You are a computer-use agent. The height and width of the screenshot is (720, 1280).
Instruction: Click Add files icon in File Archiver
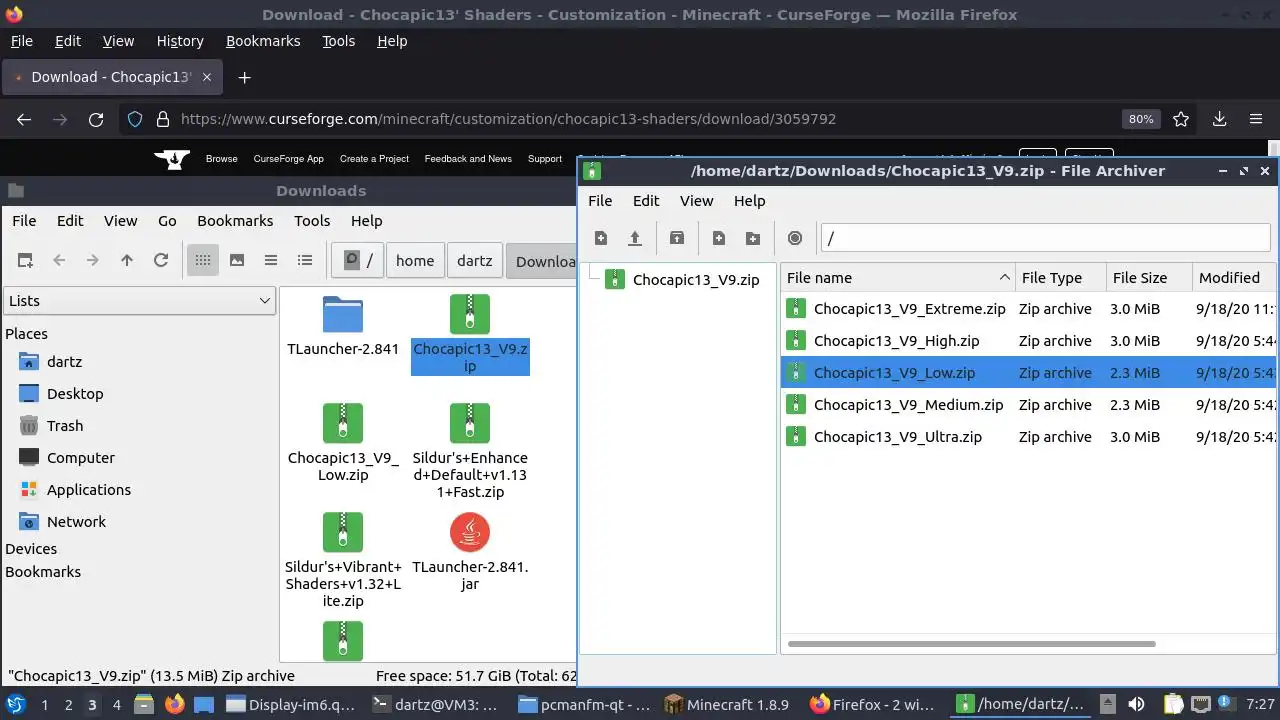click(719, 238)
